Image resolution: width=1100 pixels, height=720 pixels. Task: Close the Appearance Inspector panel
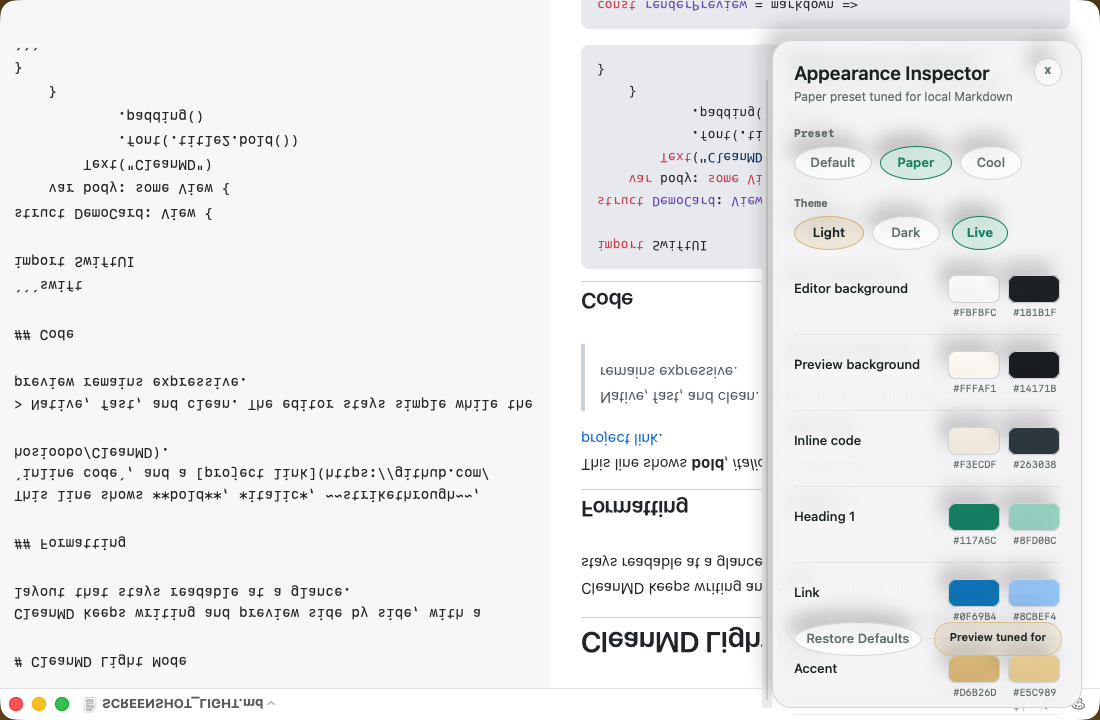1047,71
